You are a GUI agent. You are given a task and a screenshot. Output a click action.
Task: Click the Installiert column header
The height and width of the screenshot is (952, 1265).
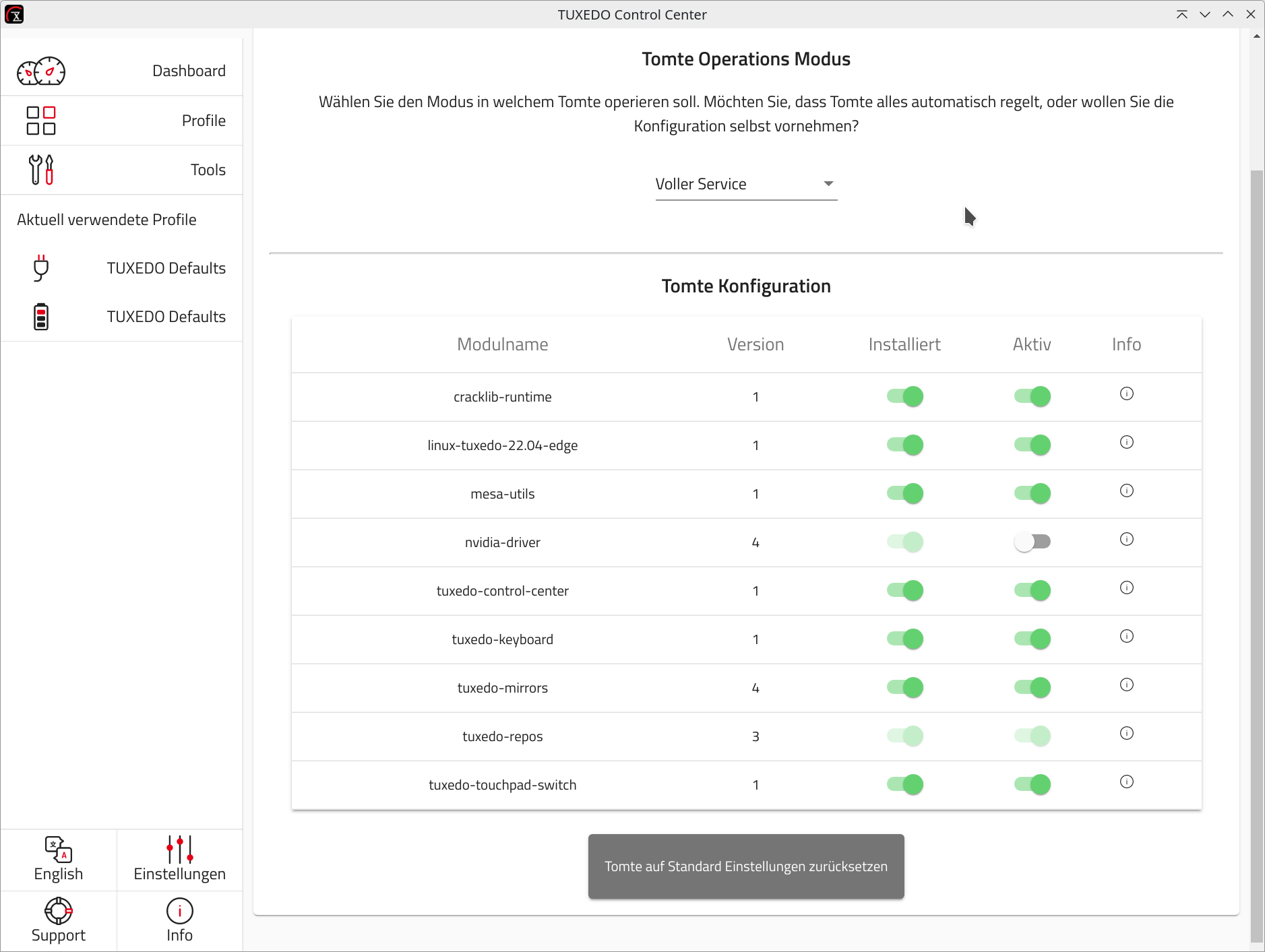pyautogui.click(x=904, y=344)
